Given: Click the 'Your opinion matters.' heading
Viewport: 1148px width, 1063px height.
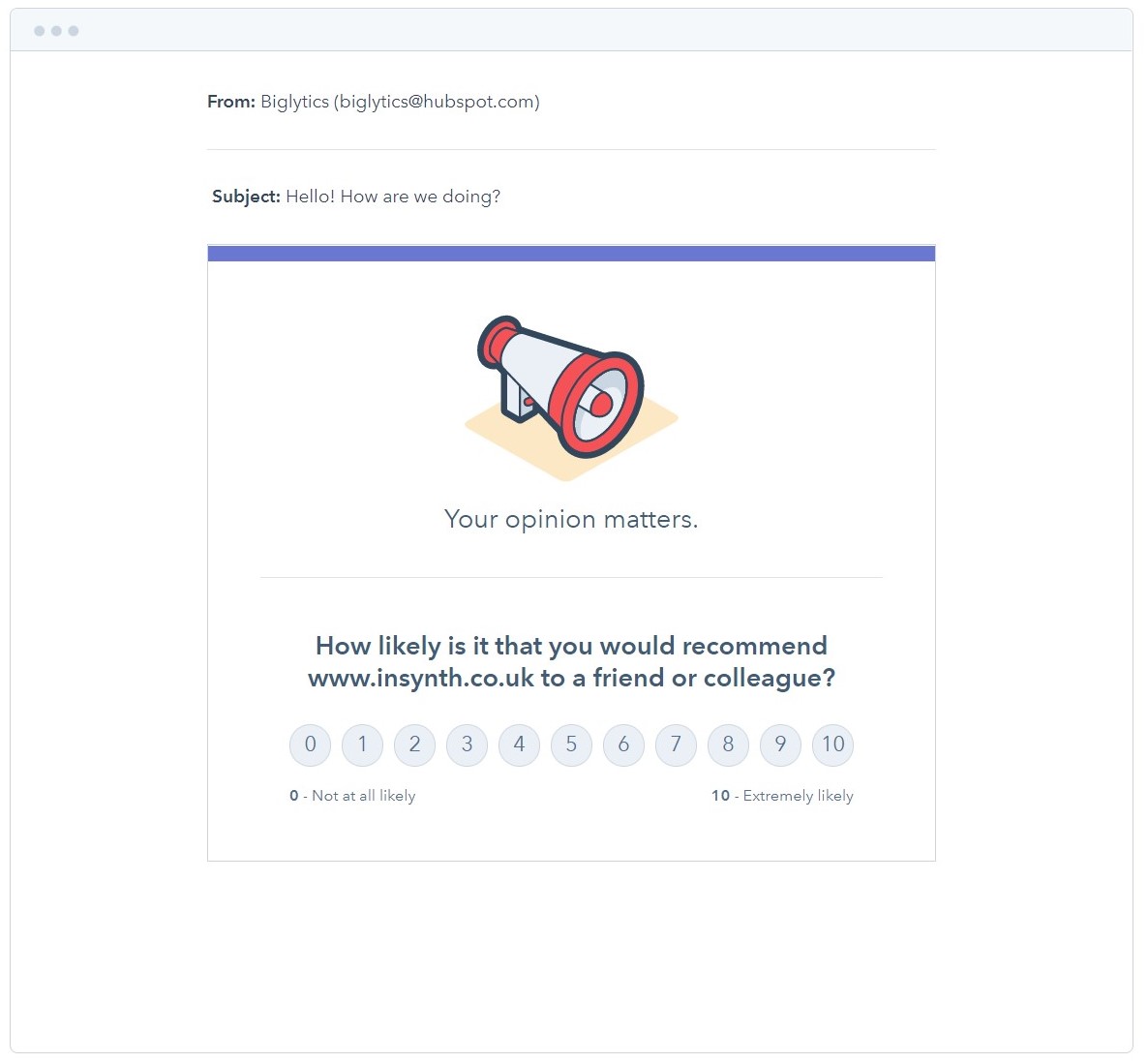Looking at the screenshot, I should (571, 520).
